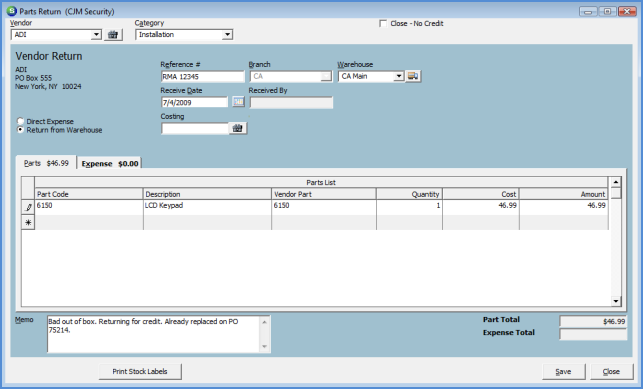Switch to the Parts $46.99 tab
Image resolution: width=643 pixels, height=389 pixels.
click(46, 163)
